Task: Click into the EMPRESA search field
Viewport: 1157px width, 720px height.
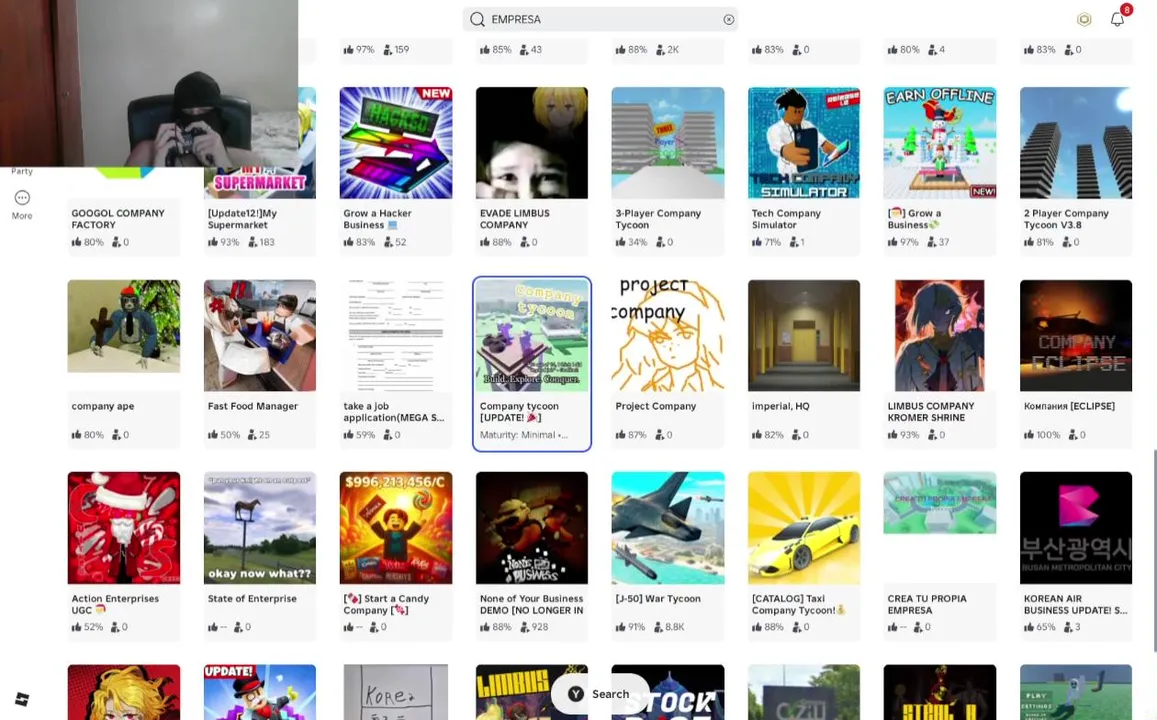Action: 600,19
